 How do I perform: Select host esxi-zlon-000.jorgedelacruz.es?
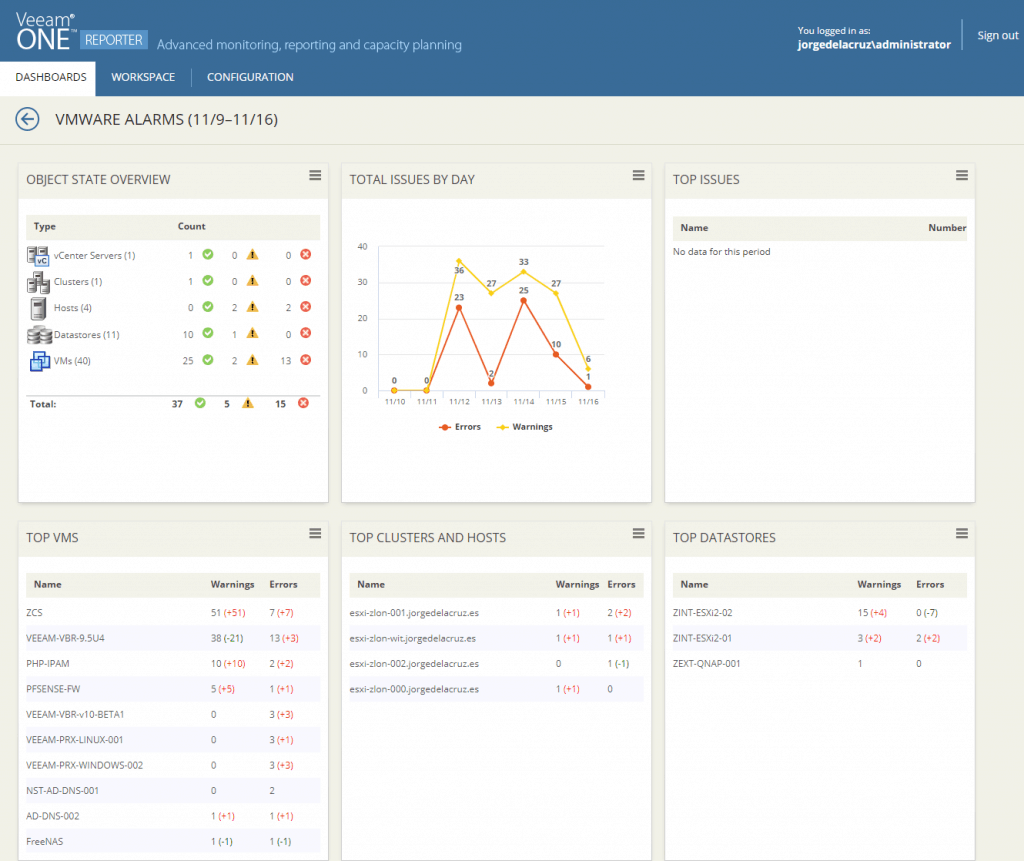(496, 689)
